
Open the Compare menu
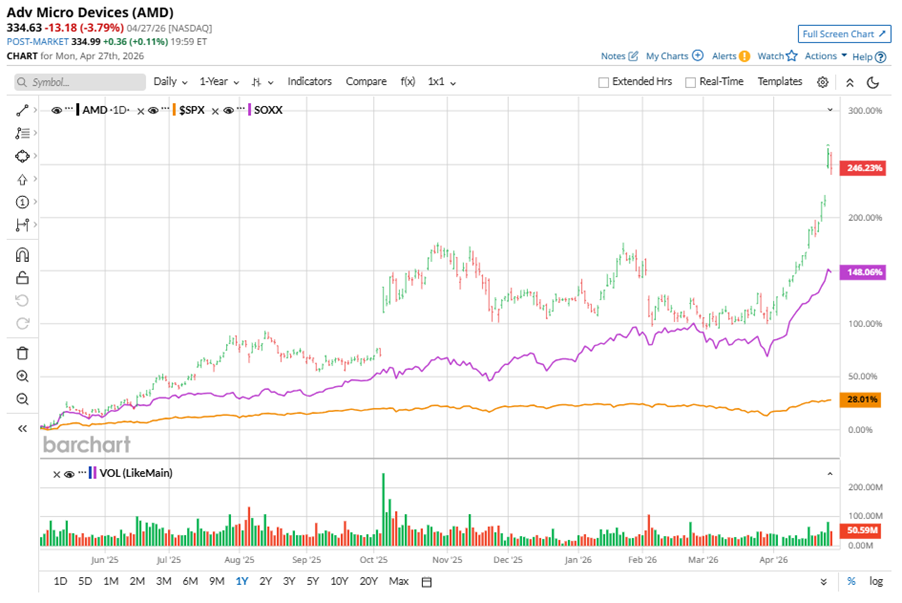pyautogui.click(x=366, y=82)
